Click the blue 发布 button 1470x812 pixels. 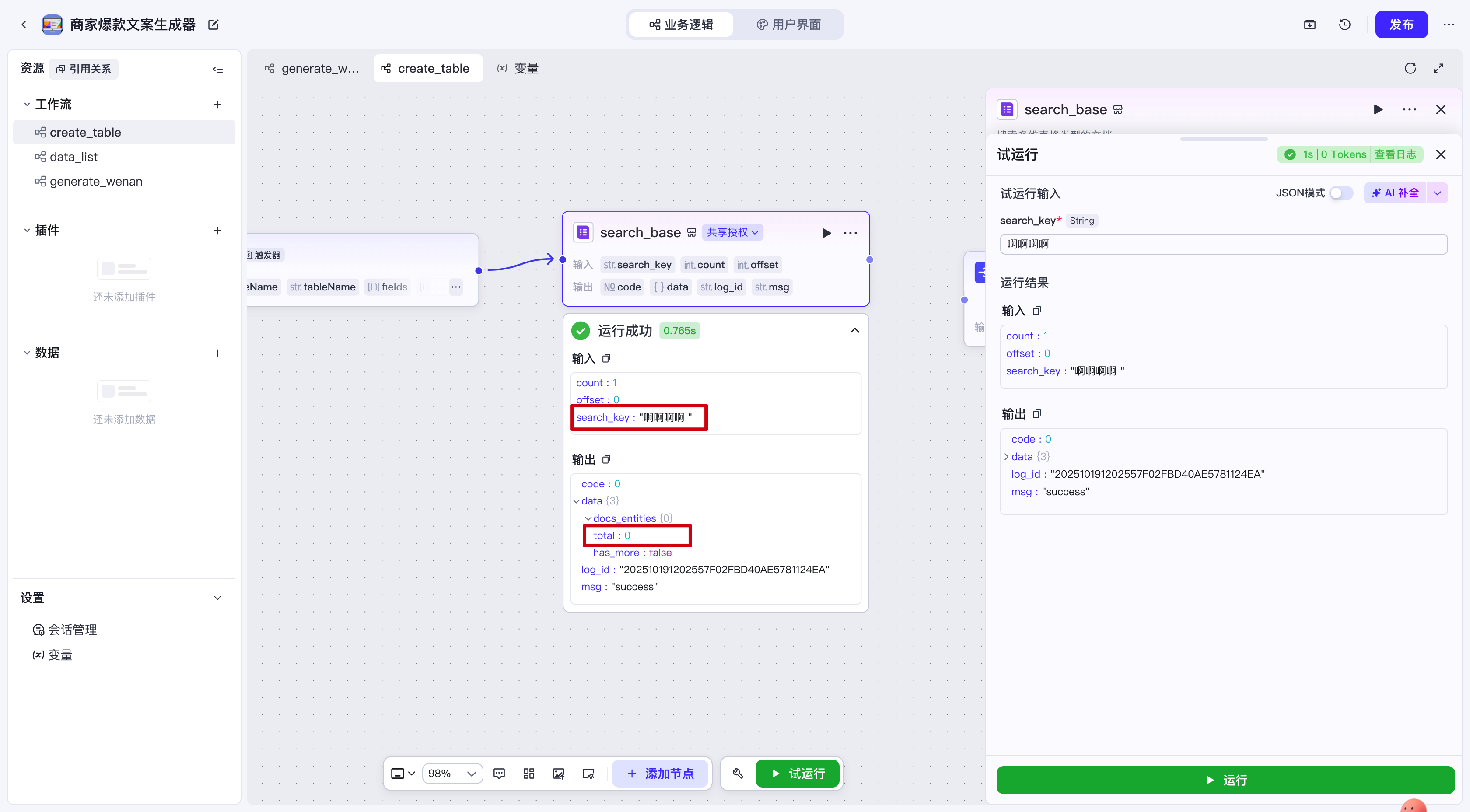1400,24
